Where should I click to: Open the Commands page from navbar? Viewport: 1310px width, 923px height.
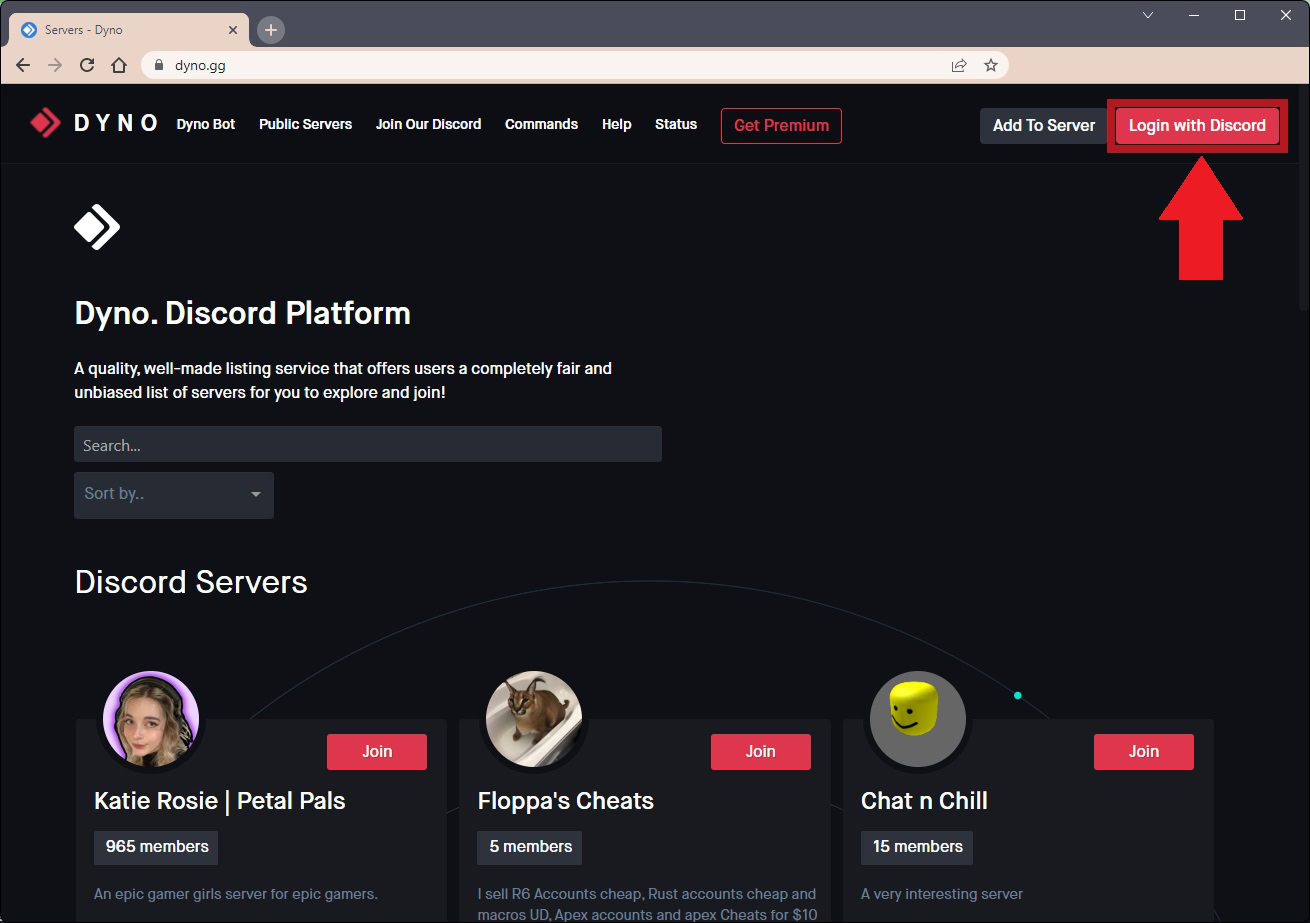click(x=541, y=124)
